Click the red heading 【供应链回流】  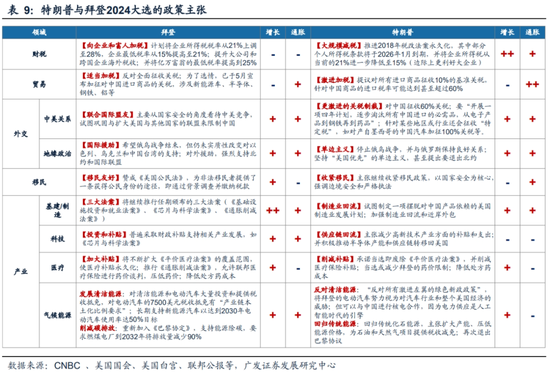click(338, 234)
